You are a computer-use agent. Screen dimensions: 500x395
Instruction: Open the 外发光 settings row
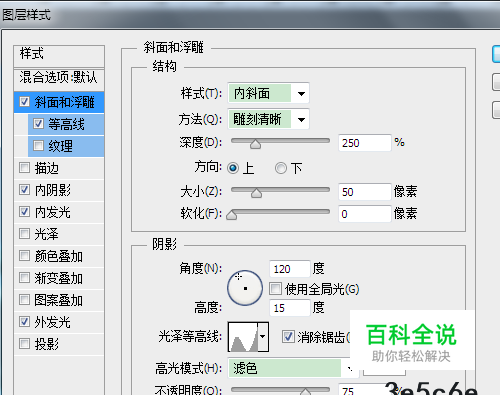pyautogui.click(x=59, y=322)
